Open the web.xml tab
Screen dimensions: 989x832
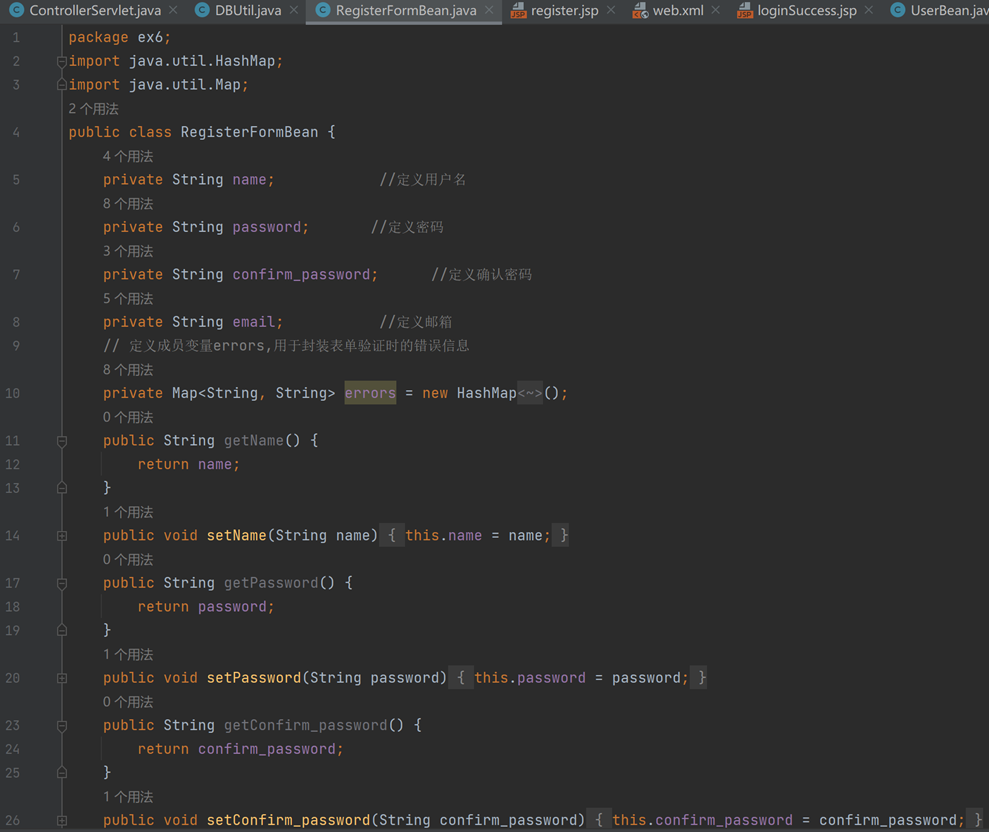(x=678, y=11)
